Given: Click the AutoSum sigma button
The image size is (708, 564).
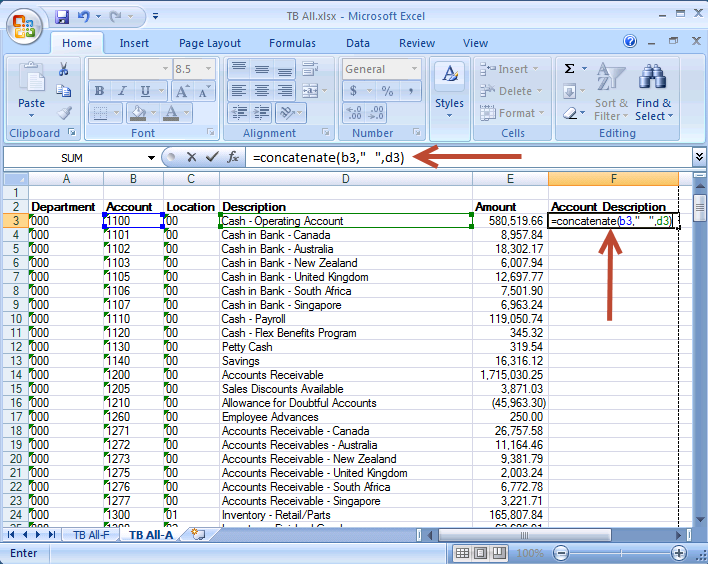Looking at the screenshot, I should coord(570,69).
